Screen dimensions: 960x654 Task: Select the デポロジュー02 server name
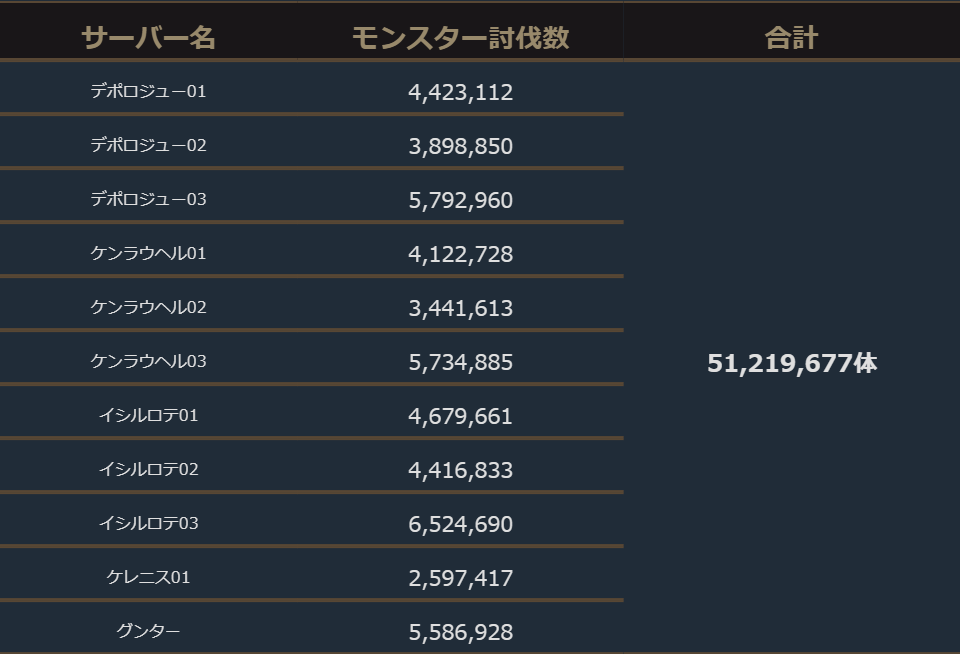coord(148,146)
